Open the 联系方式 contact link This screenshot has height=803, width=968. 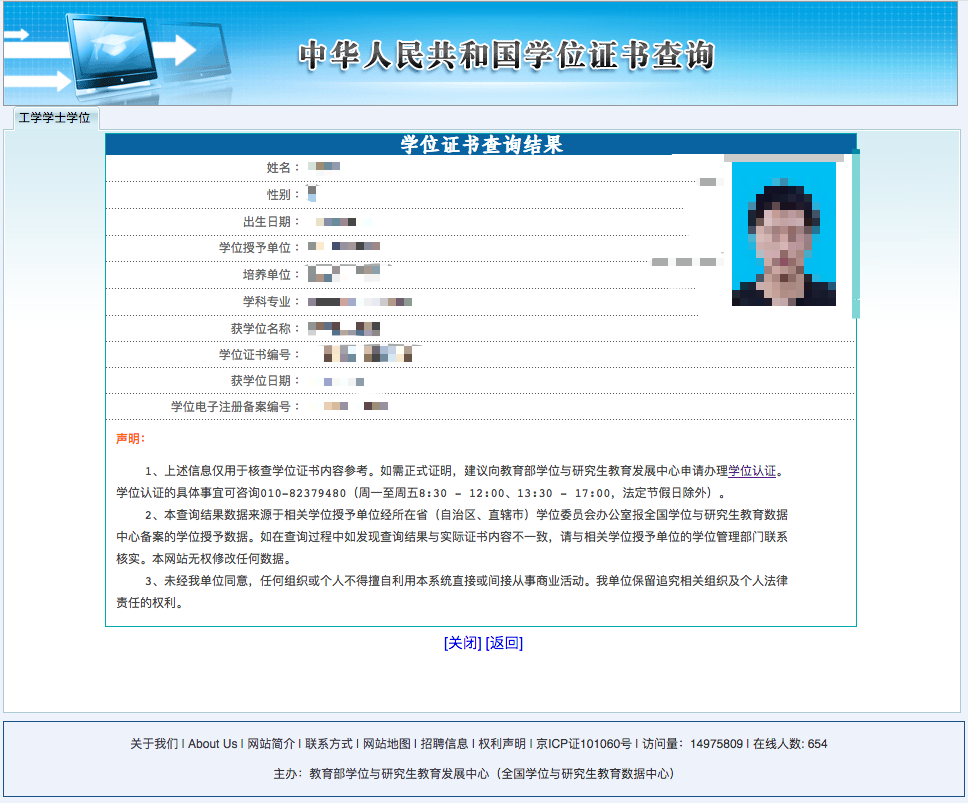pos(331,744)
